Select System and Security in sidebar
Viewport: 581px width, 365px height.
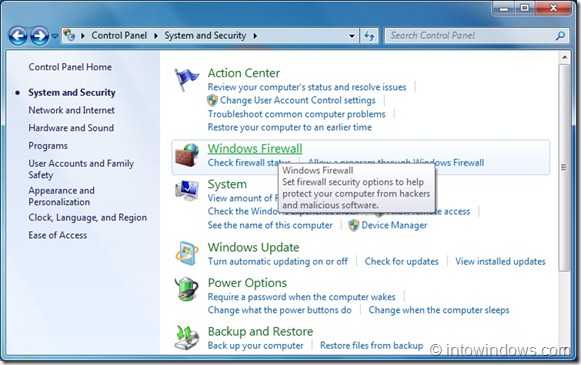(x=72, y=92)
